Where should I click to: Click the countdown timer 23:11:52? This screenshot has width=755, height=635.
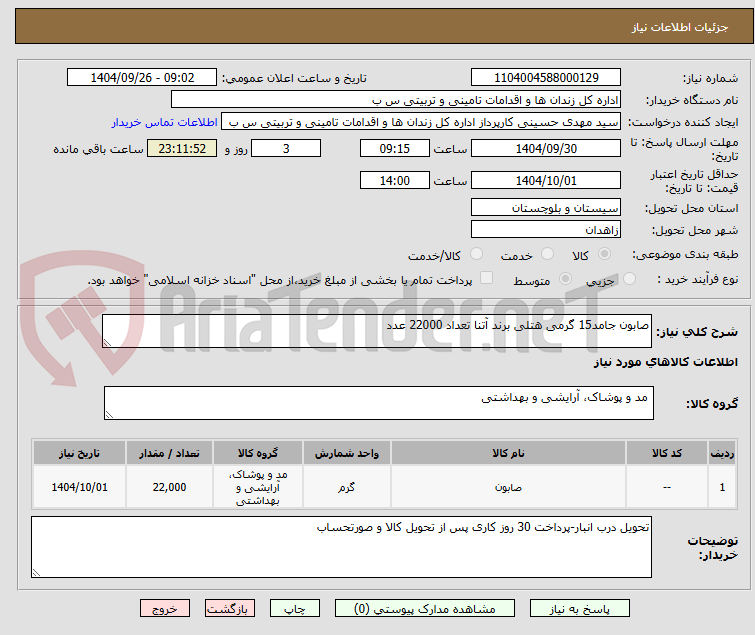pos(182,148)
